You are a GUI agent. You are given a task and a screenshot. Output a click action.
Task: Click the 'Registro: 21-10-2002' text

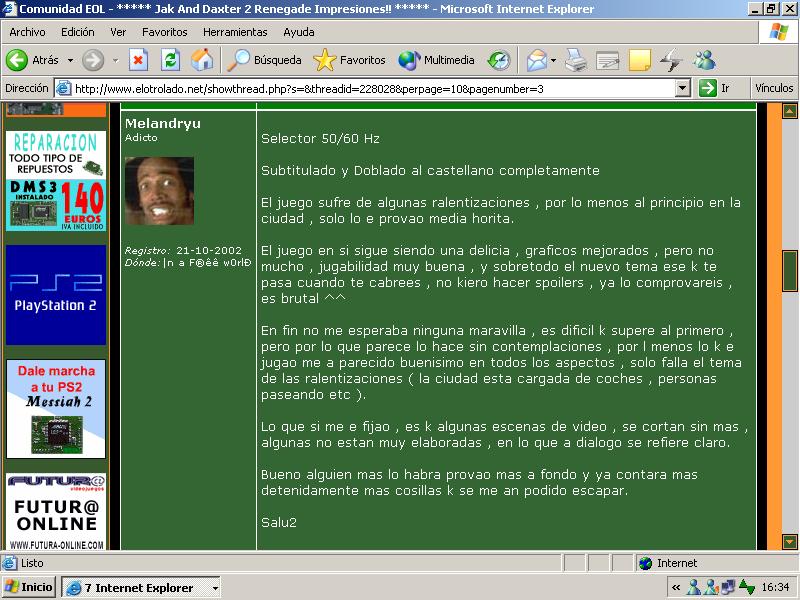tap(183, 251)
